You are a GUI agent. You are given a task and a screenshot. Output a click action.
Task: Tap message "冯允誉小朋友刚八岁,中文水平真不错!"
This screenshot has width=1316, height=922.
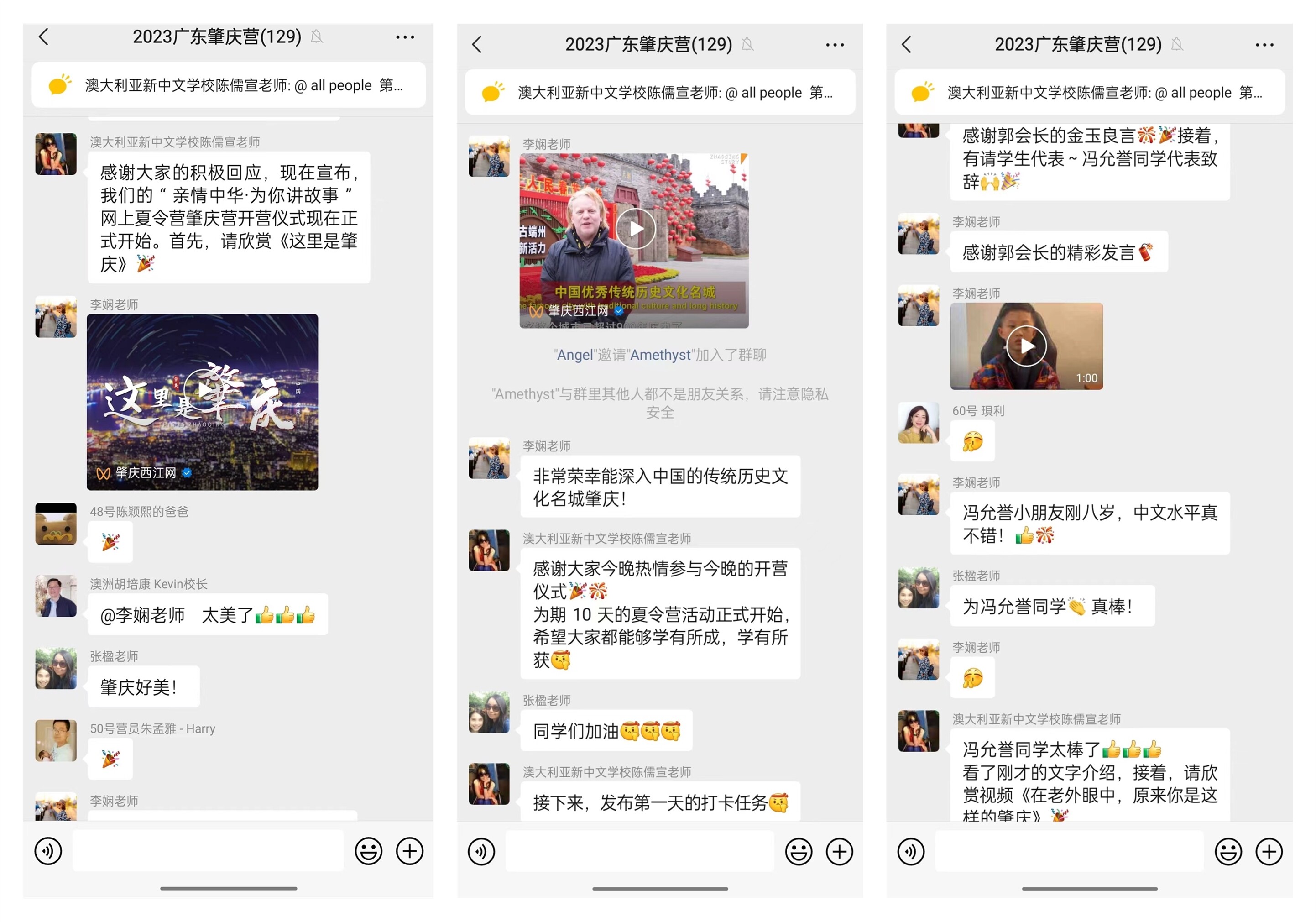click(x=1090, y=523)
